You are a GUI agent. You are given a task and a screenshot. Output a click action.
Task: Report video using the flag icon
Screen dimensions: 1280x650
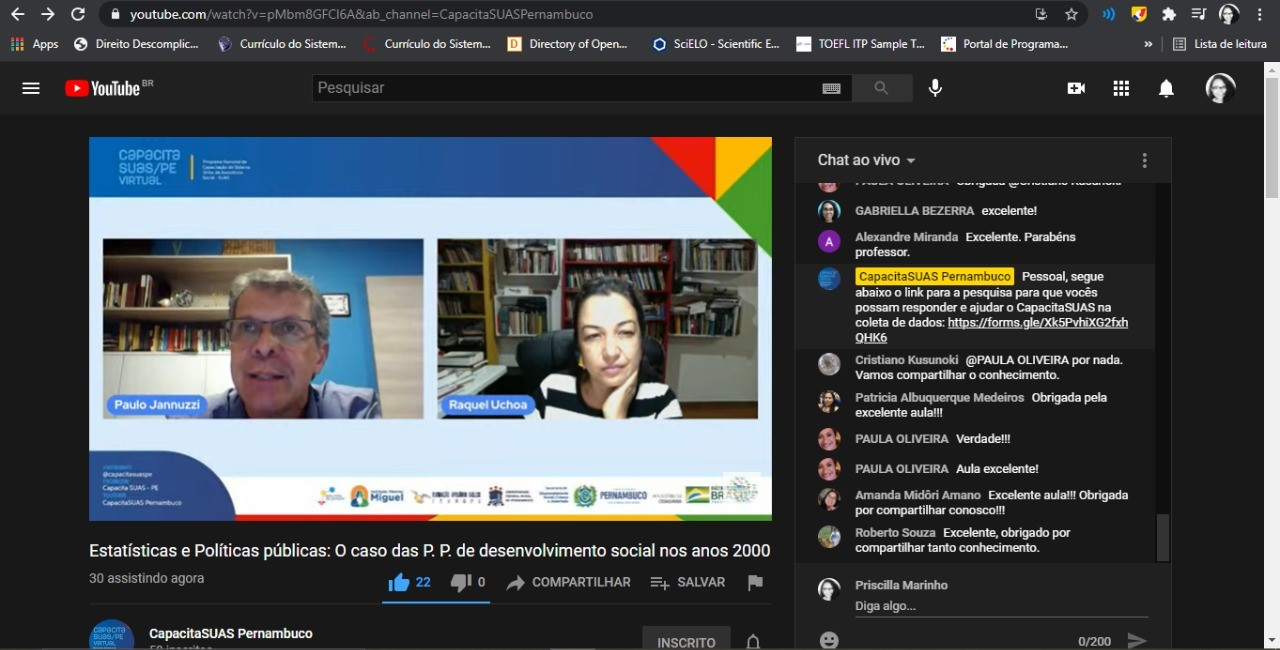755,582
